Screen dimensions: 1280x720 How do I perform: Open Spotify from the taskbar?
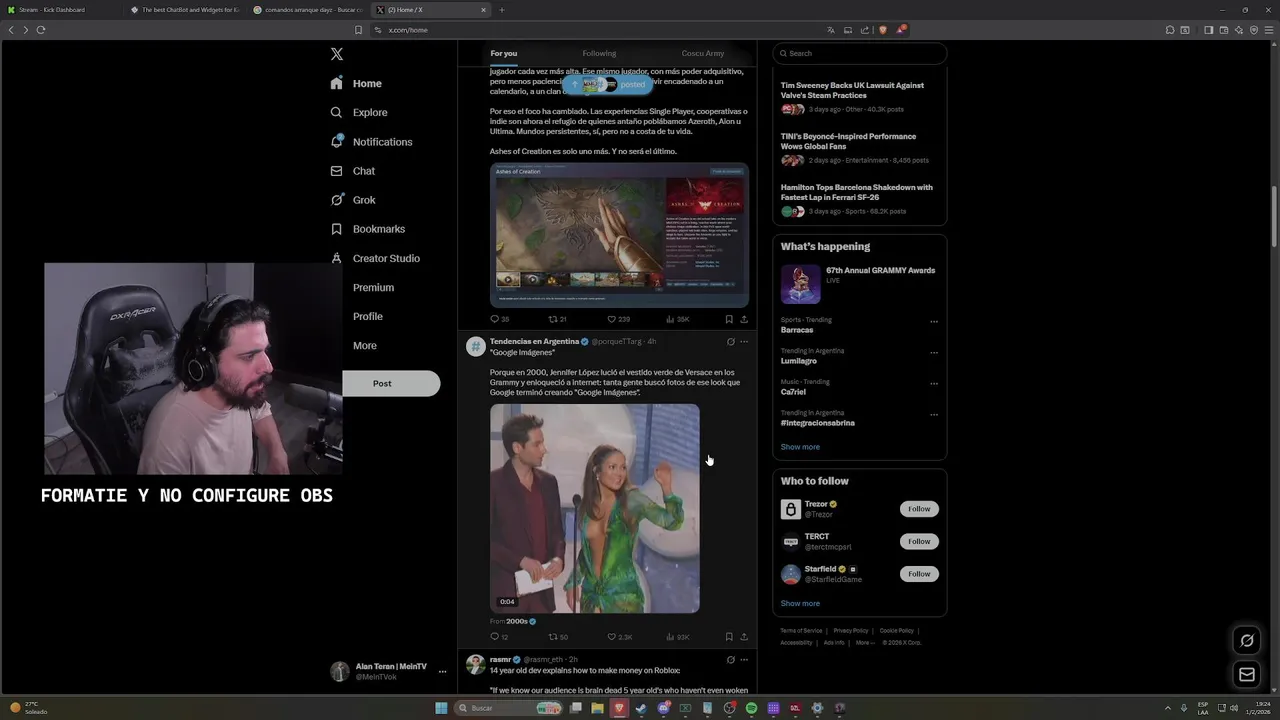click(751, 708)
